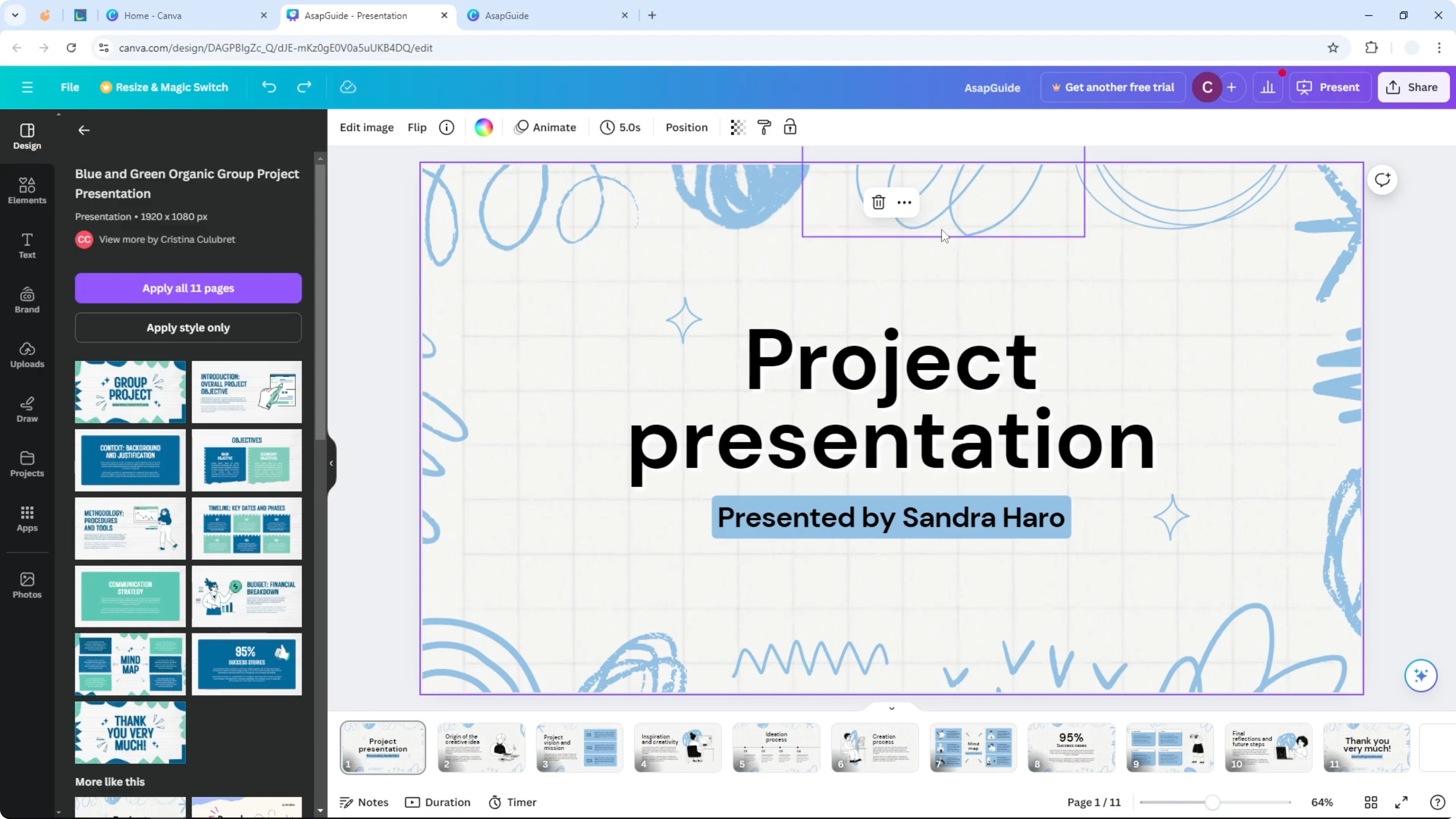Open browser extensions puzzle icon
This screenshot has width=1456, height=819.
1371,47
